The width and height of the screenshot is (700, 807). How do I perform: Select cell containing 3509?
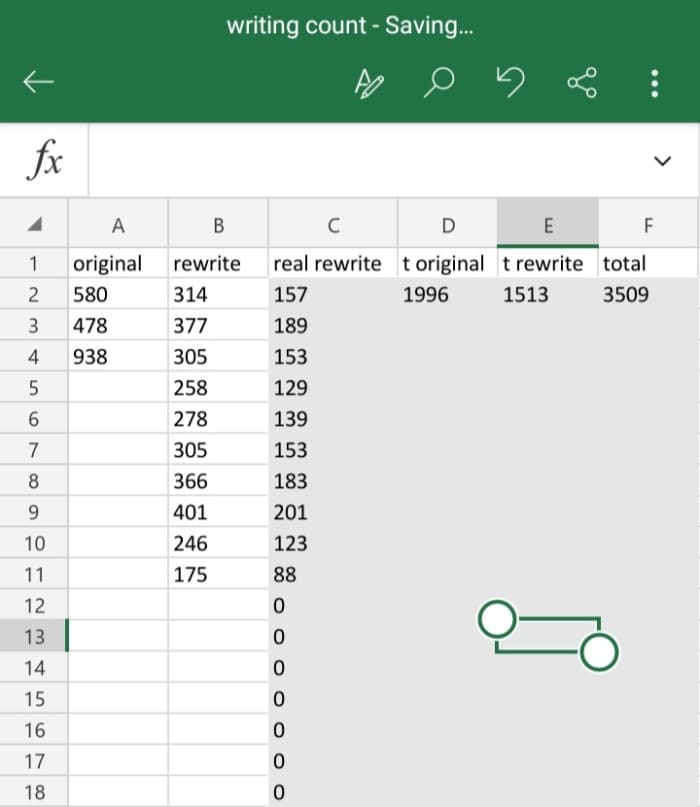coord(648,294)
